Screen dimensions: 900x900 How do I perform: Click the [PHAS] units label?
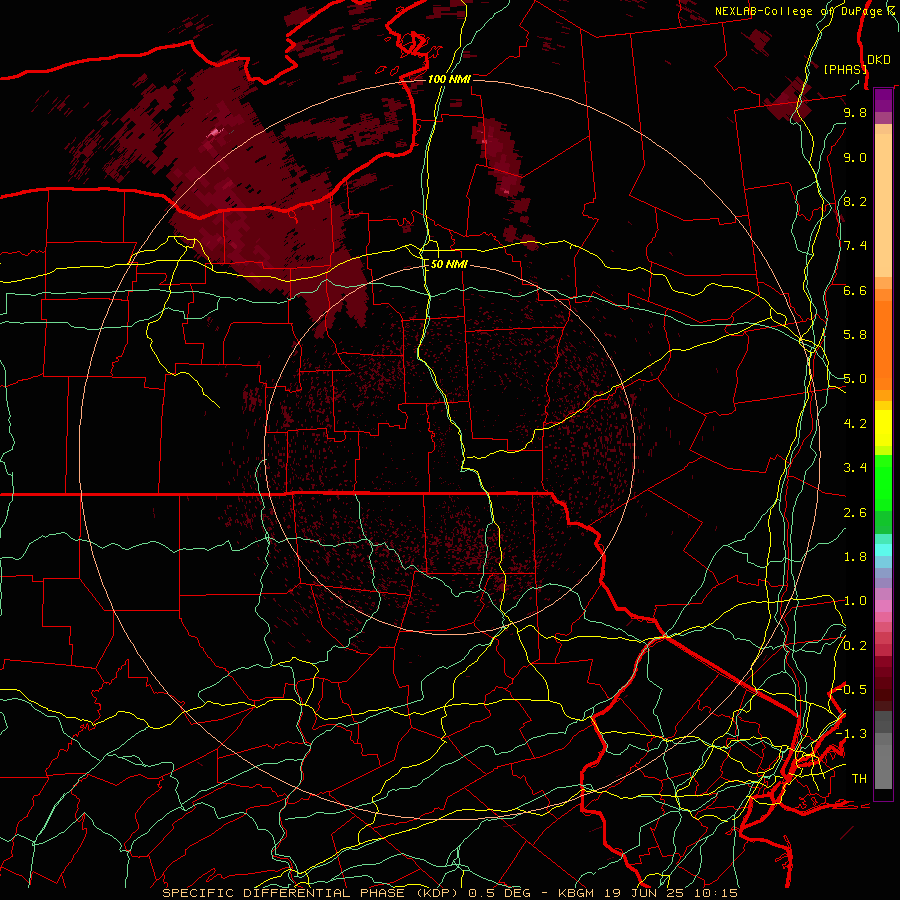845,69
